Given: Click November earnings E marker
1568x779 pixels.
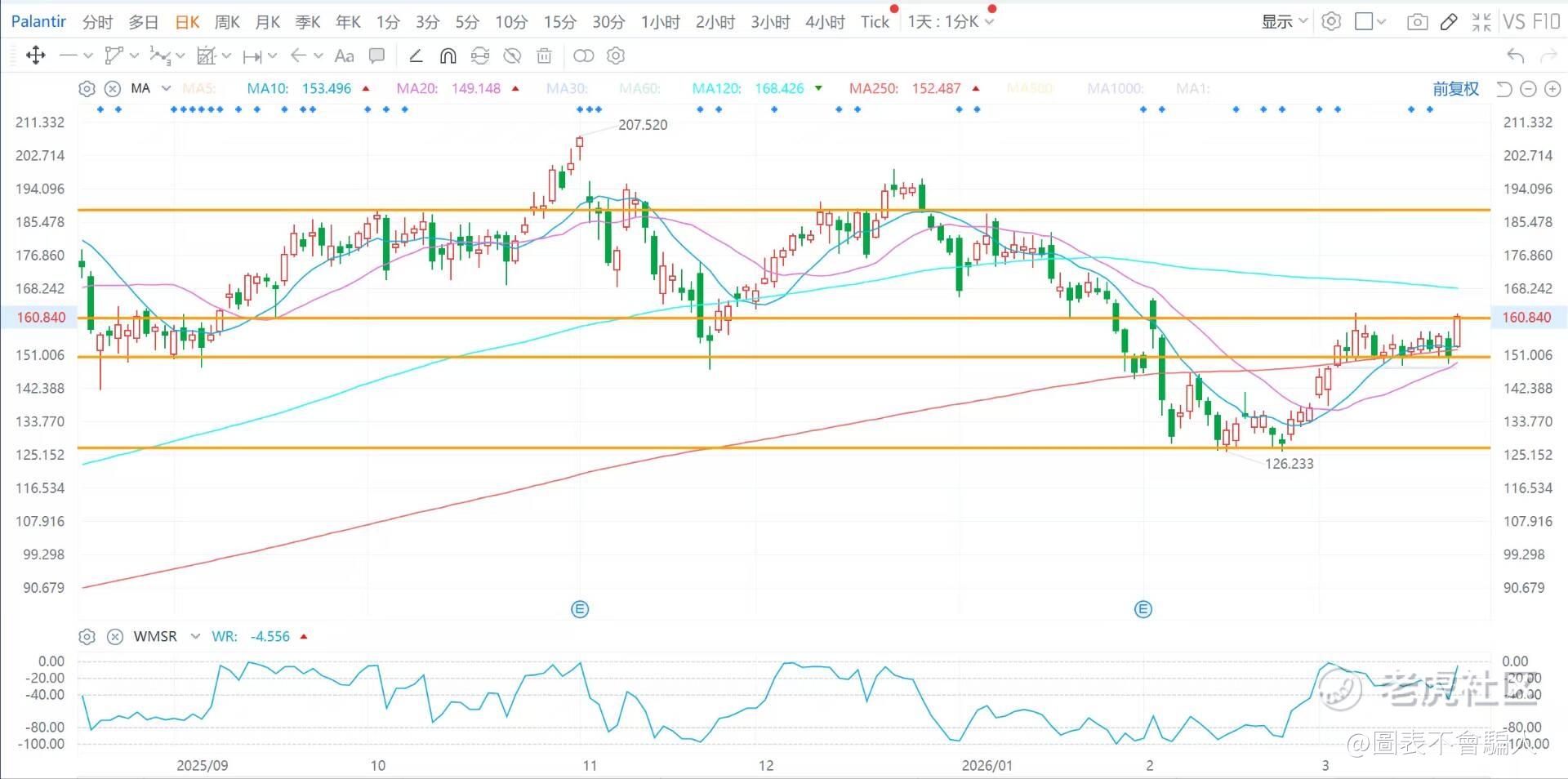Looking at the screenshot, I should click(x=580, y=609).
